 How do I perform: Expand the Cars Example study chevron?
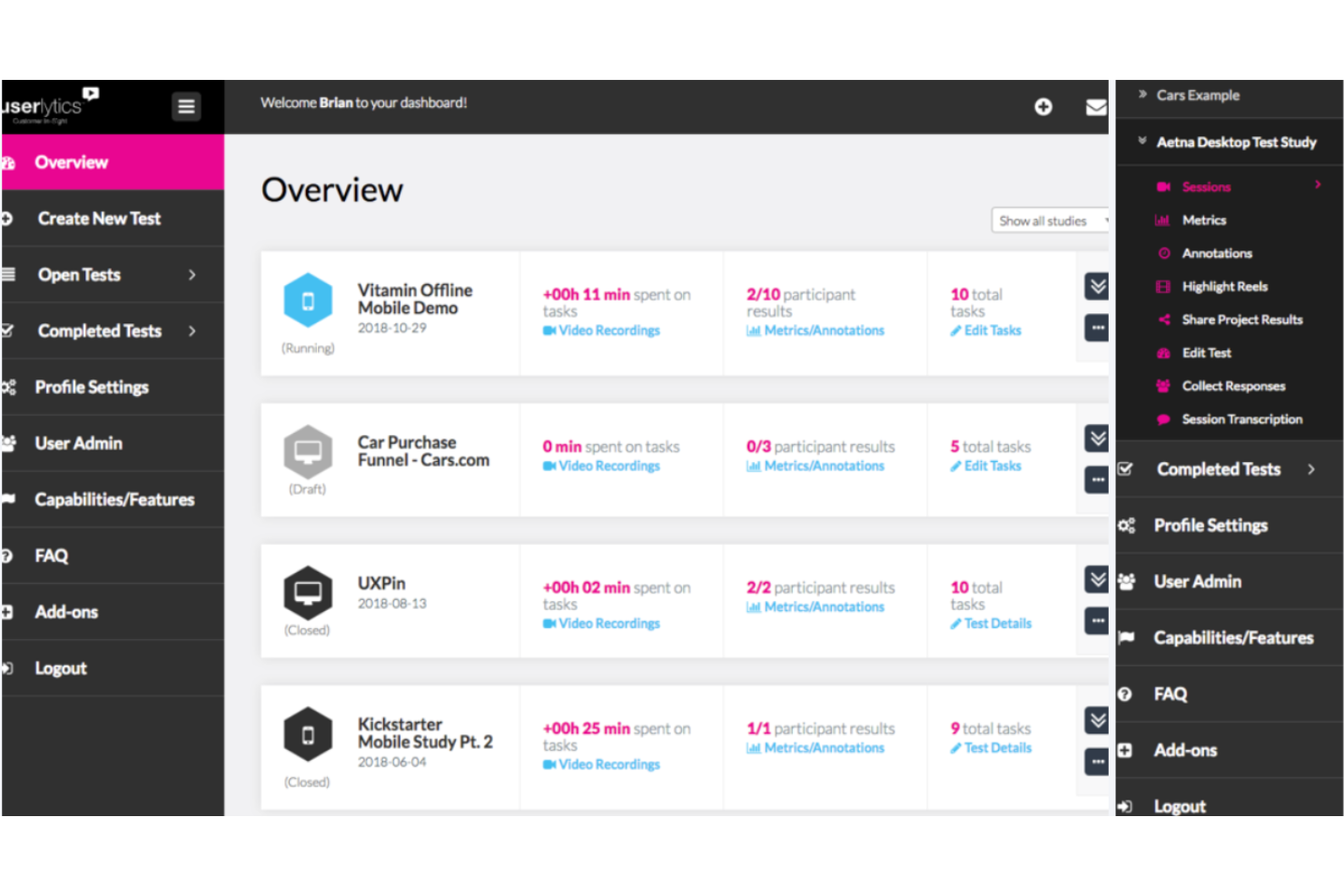[x=1142, y=92]
